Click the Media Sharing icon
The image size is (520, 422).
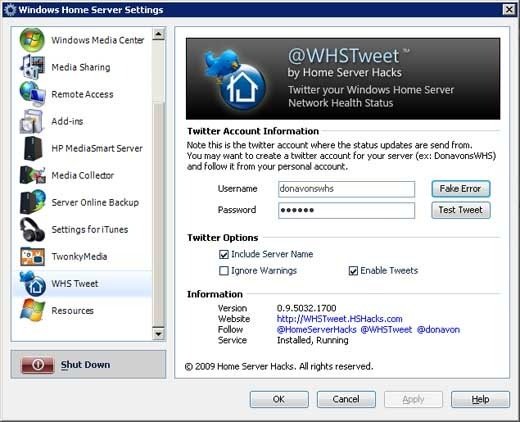click(32, 67)
